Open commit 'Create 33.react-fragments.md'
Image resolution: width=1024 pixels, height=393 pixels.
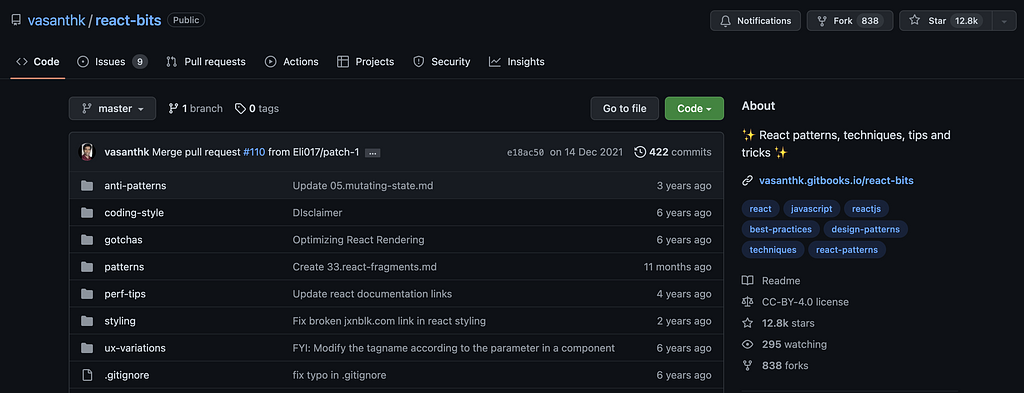364,267
